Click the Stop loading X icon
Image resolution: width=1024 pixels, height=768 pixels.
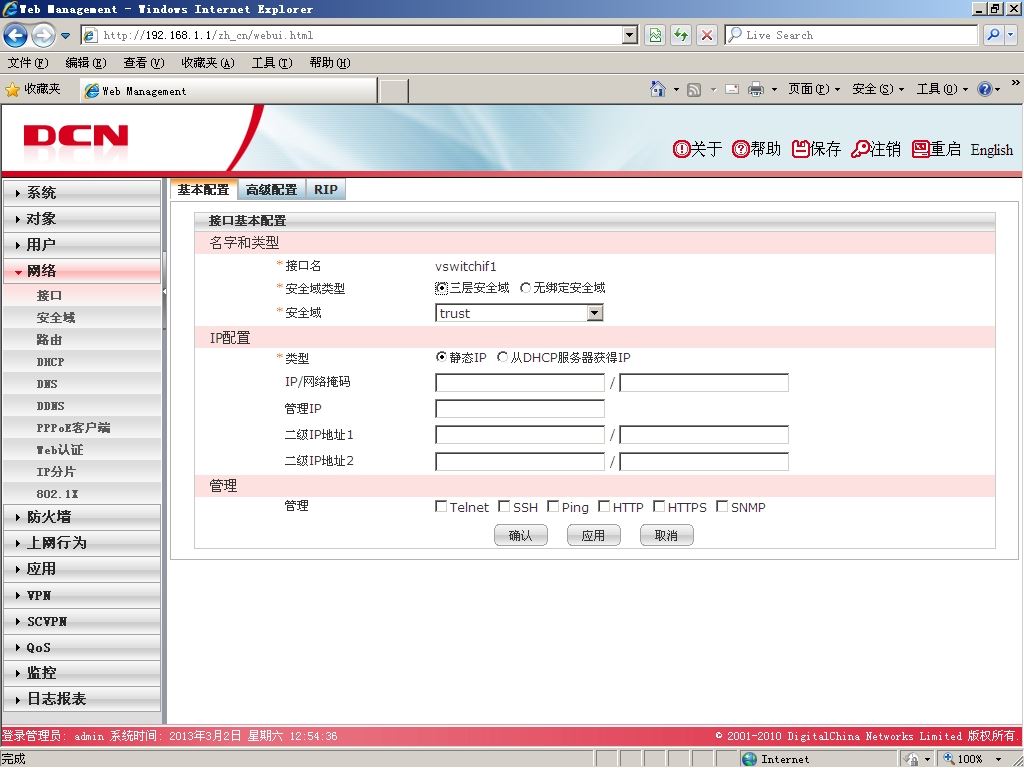click(x=707, y=35)
